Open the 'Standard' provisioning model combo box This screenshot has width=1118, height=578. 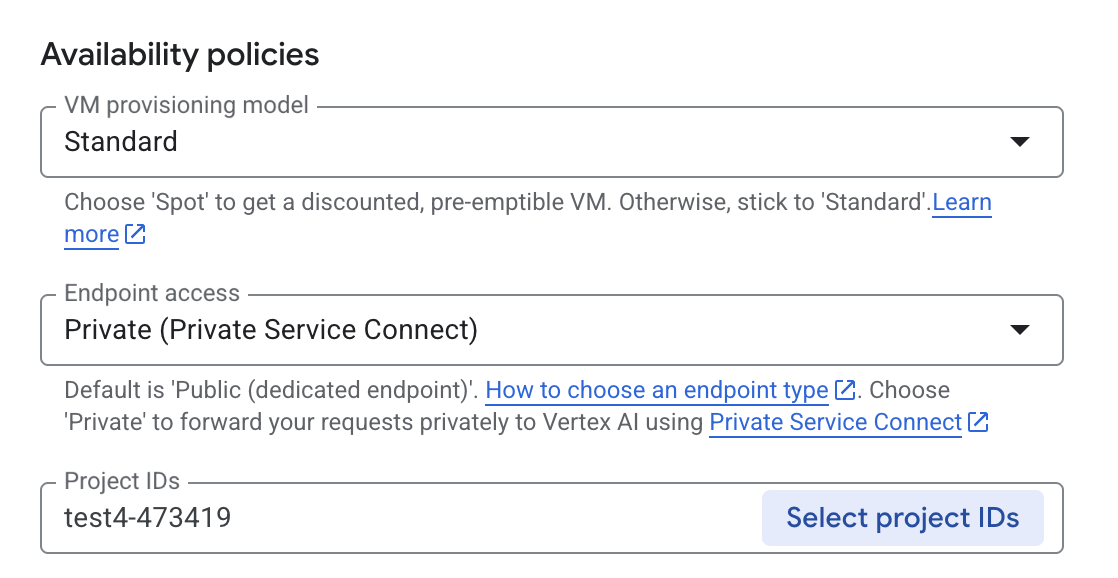[x=500, y=142]
